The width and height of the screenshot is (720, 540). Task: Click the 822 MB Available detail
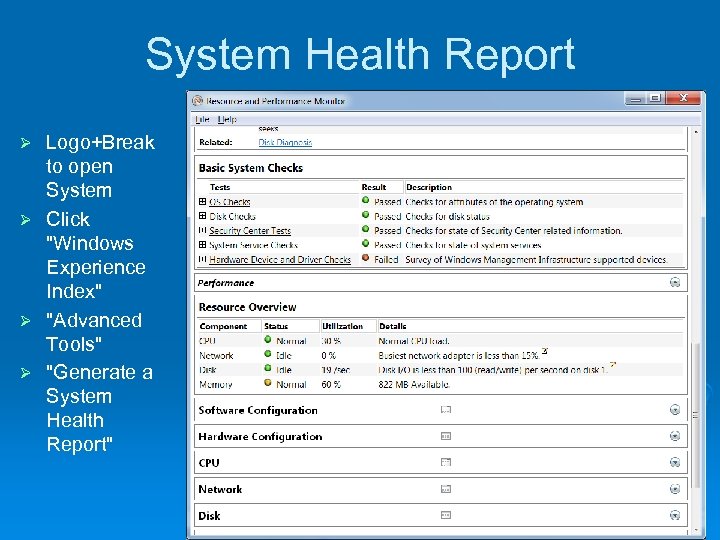(x=414, y=385)
